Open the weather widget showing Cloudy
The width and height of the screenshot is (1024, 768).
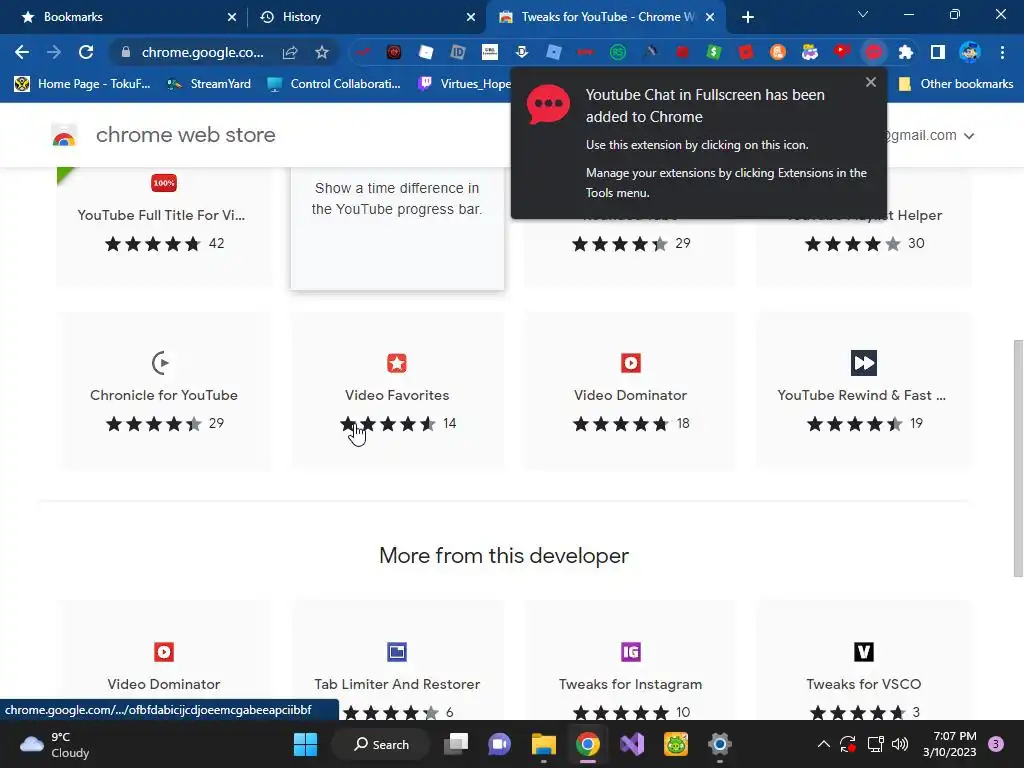pos(55,744)
